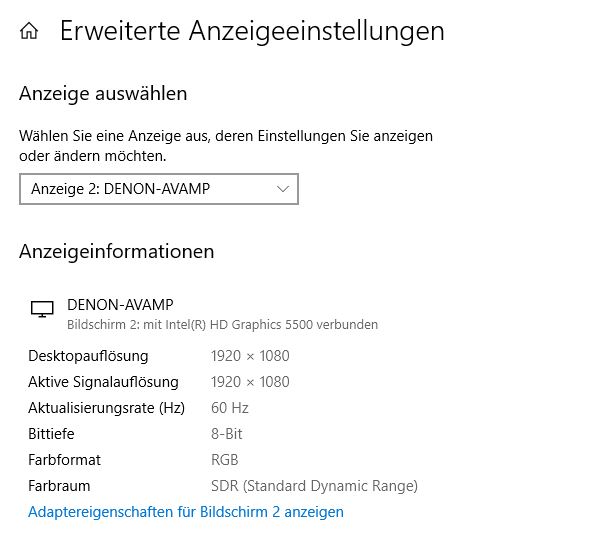Click the Aktive Signalauflösung label
Screen dimensions: 591x537
tap(103, 382)
